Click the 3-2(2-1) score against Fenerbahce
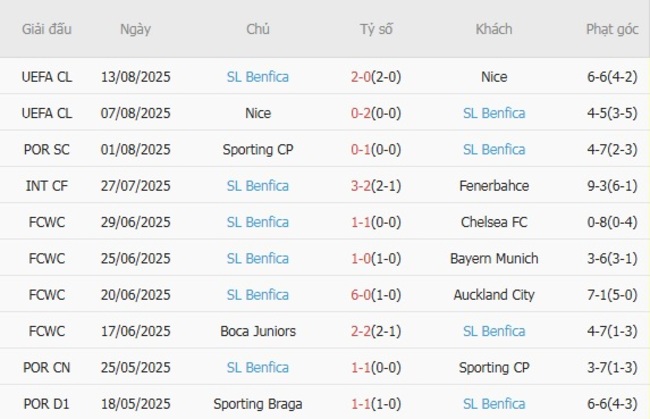Screen dimensions: 650x419 [376, 186]
